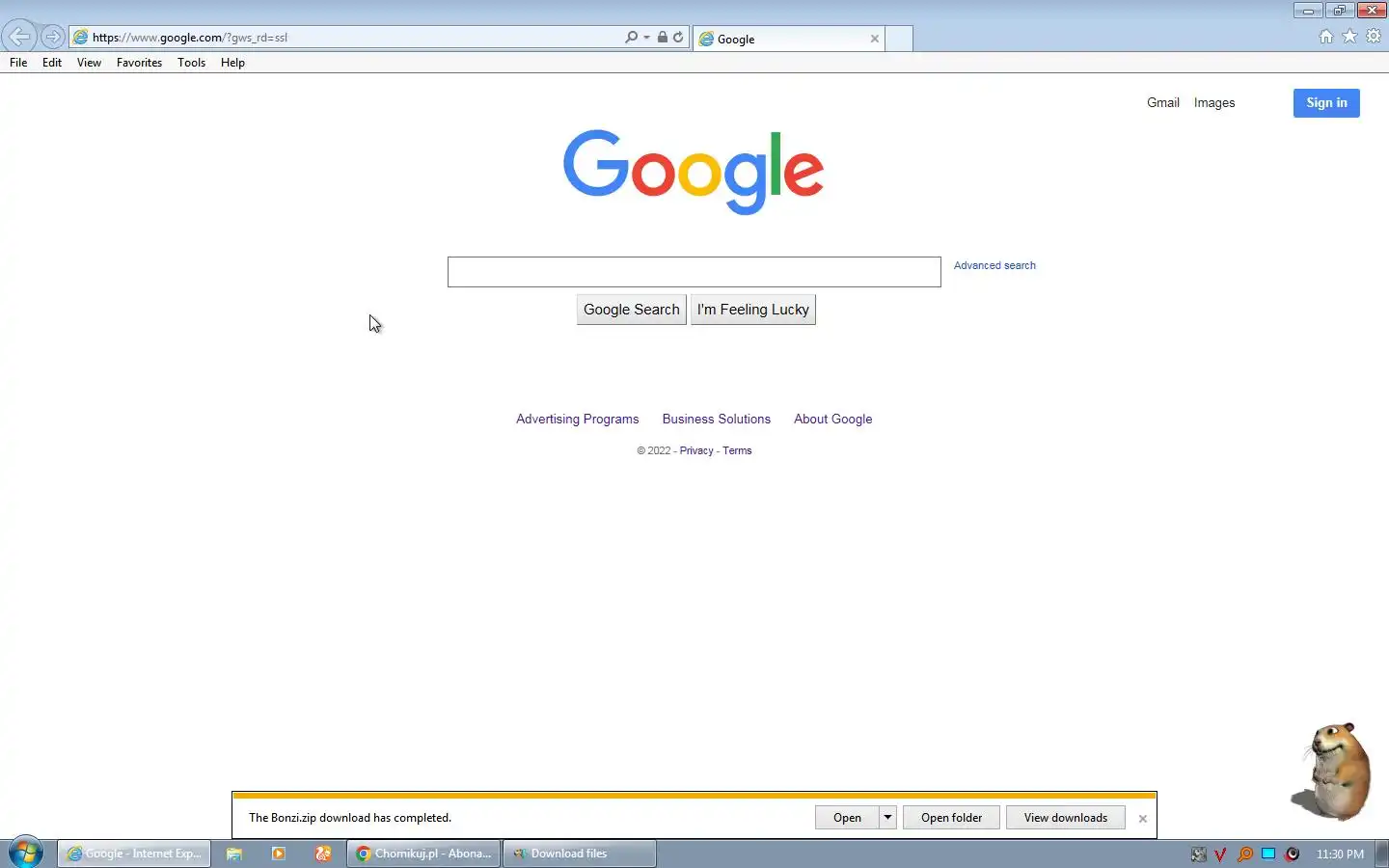Image resolution: width=1389 pixels, height=868 pixels.
Task: Close the Google tab
Action: [x=875, y=39]
